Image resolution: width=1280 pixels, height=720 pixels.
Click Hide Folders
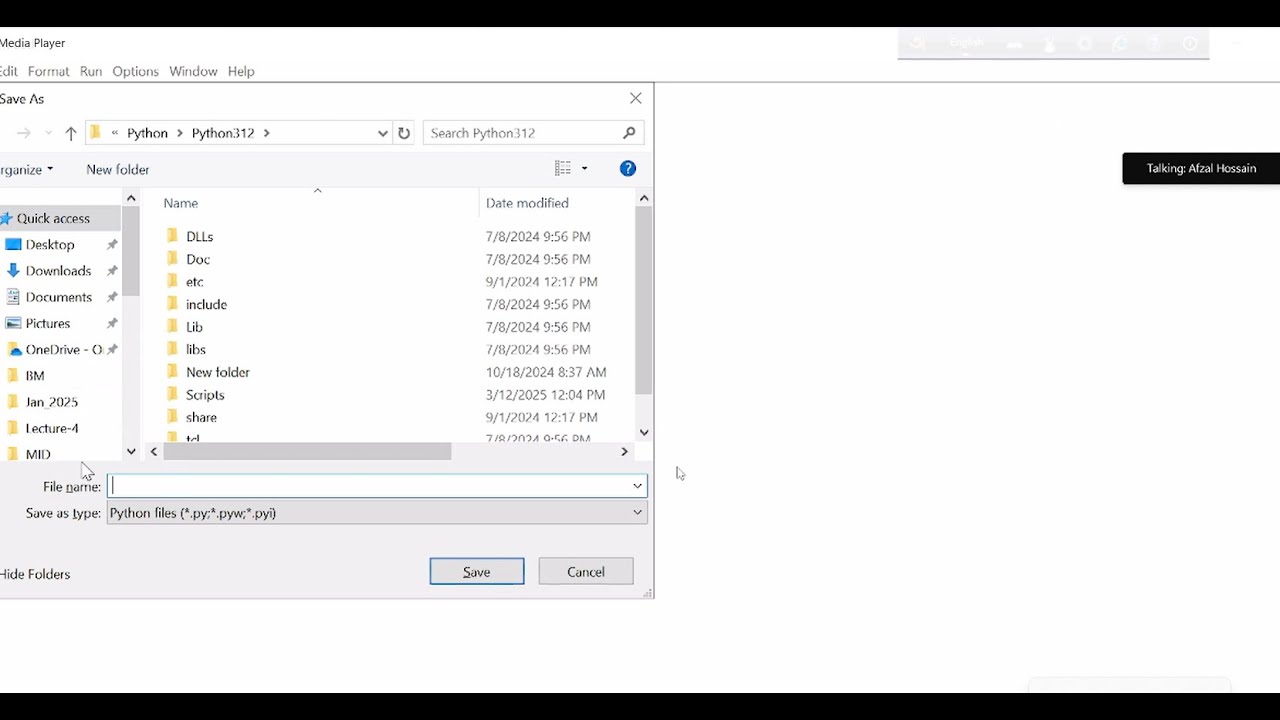coord(35,574)
